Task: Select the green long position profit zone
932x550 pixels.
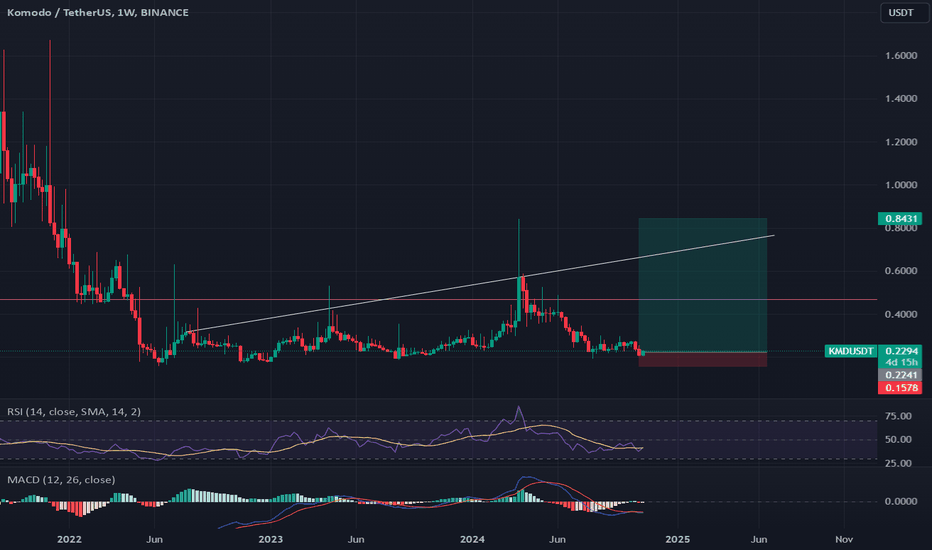Action: pos(703,285)
